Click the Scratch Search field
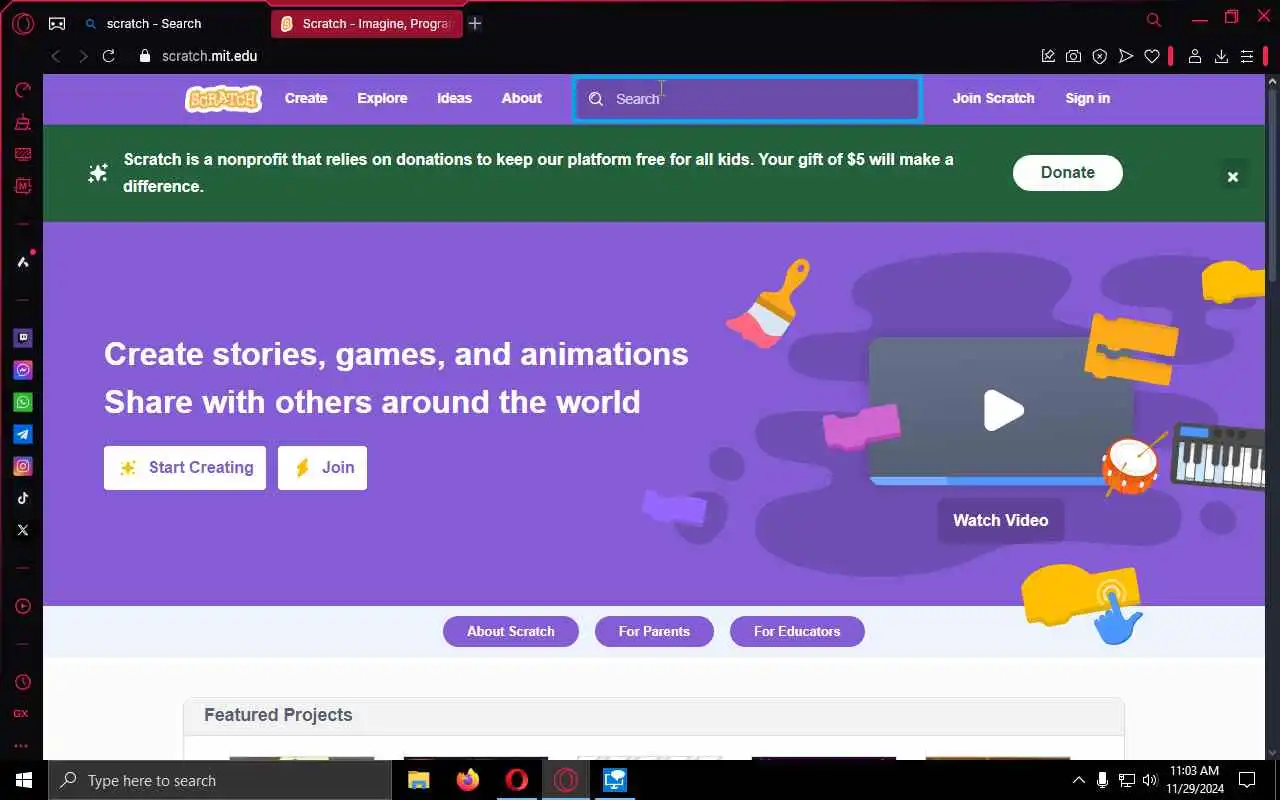This screenshot has height=800, width=1280. (x=747, y=99)
